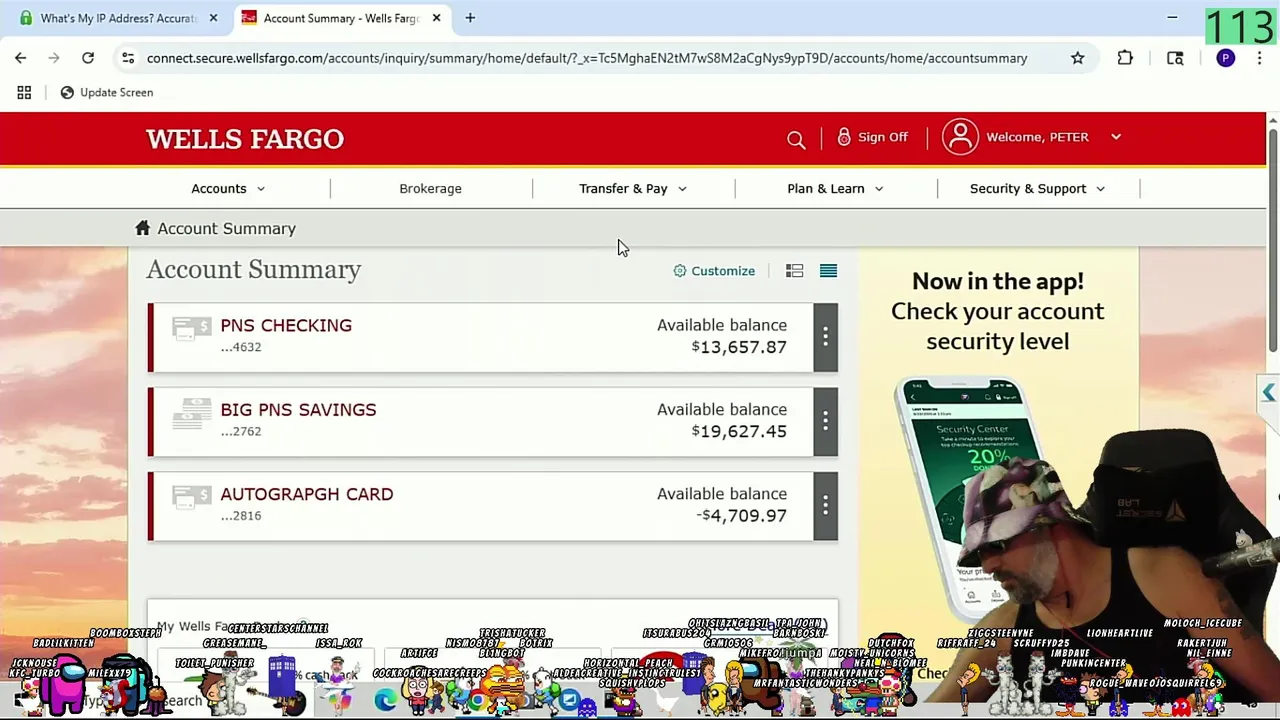Click the $19,627.45 available balance

pyautogui.click(x=739, y=431)
